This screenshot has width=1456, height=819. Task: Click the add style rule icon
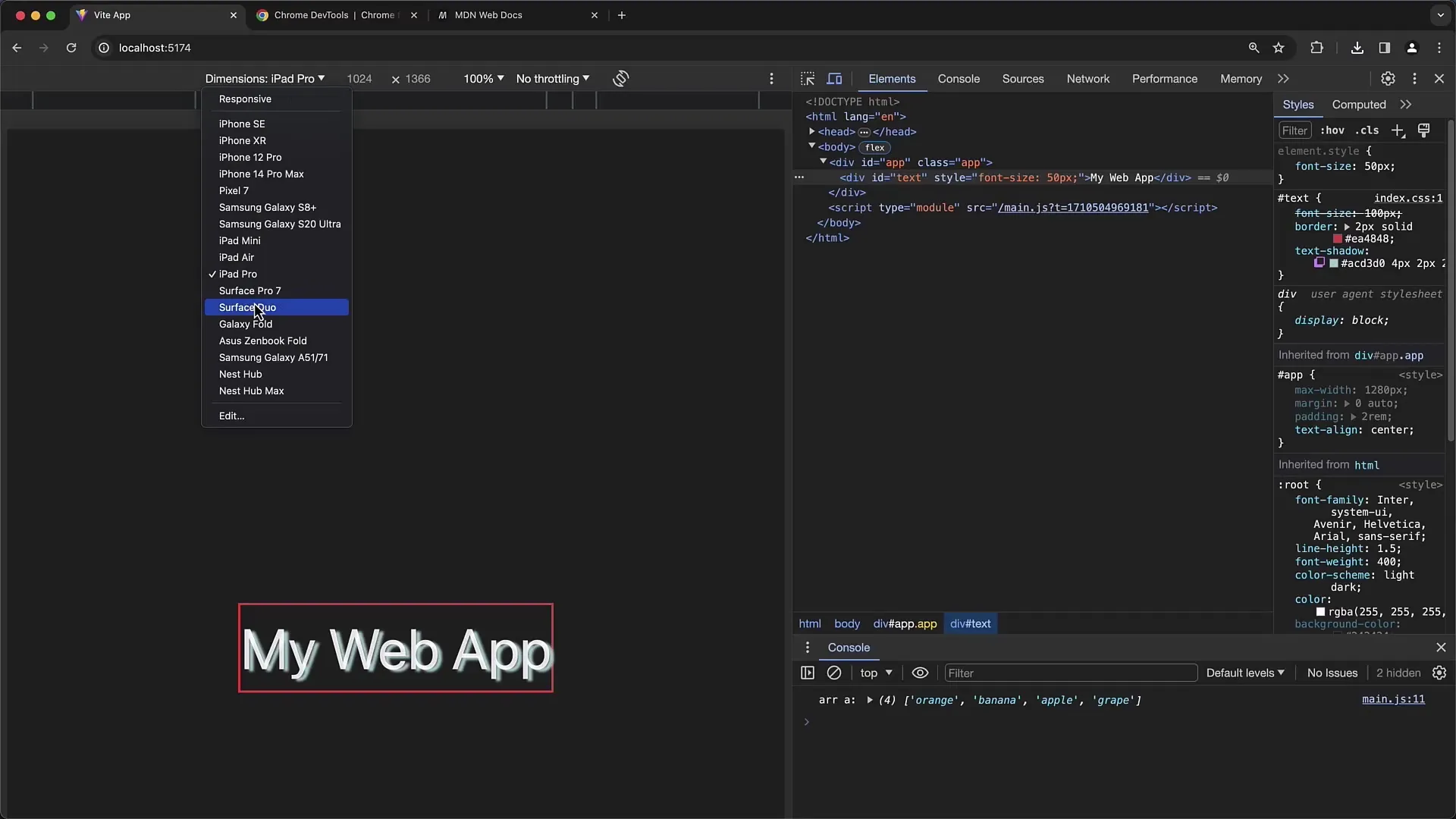point(1399,131)
